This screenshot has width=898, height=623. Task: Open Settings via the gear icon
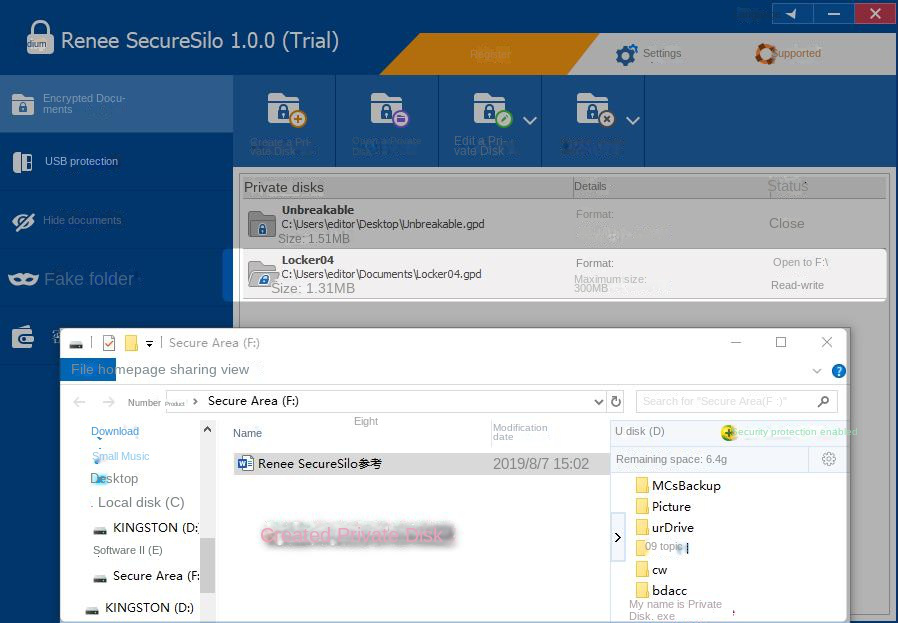627,54
